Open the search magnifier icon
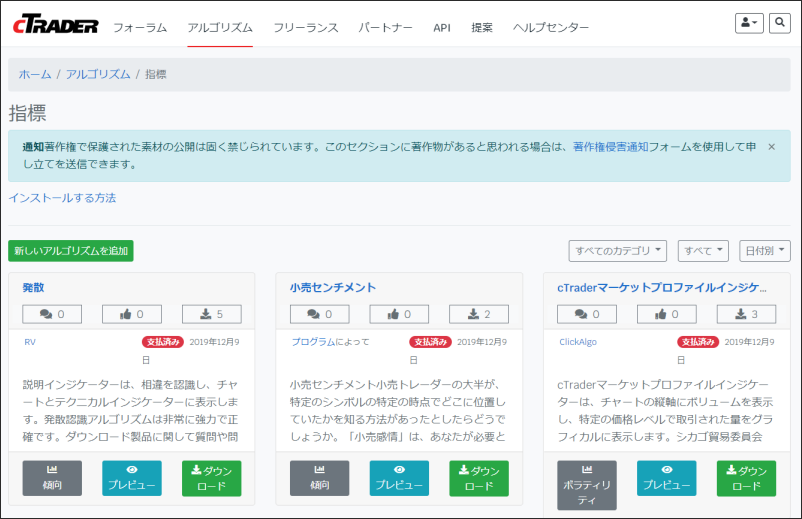The image size is (802, 519). pyautogui.click(x=779, y=22)
